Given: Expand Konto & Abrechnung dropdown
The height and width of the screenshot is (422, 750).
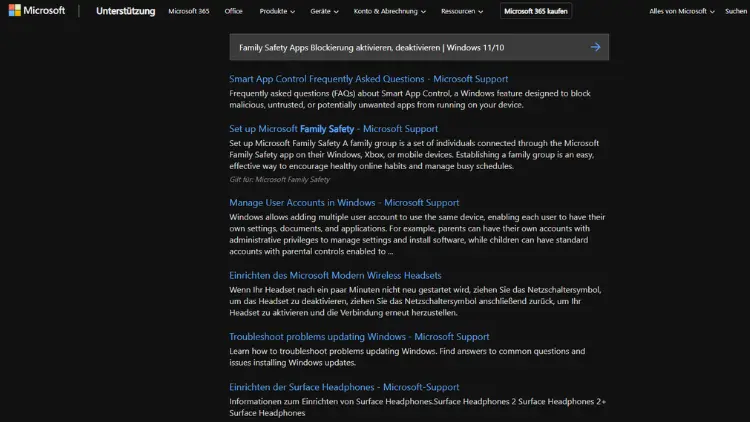Looking at the screenshot, I should click(389, 11).
